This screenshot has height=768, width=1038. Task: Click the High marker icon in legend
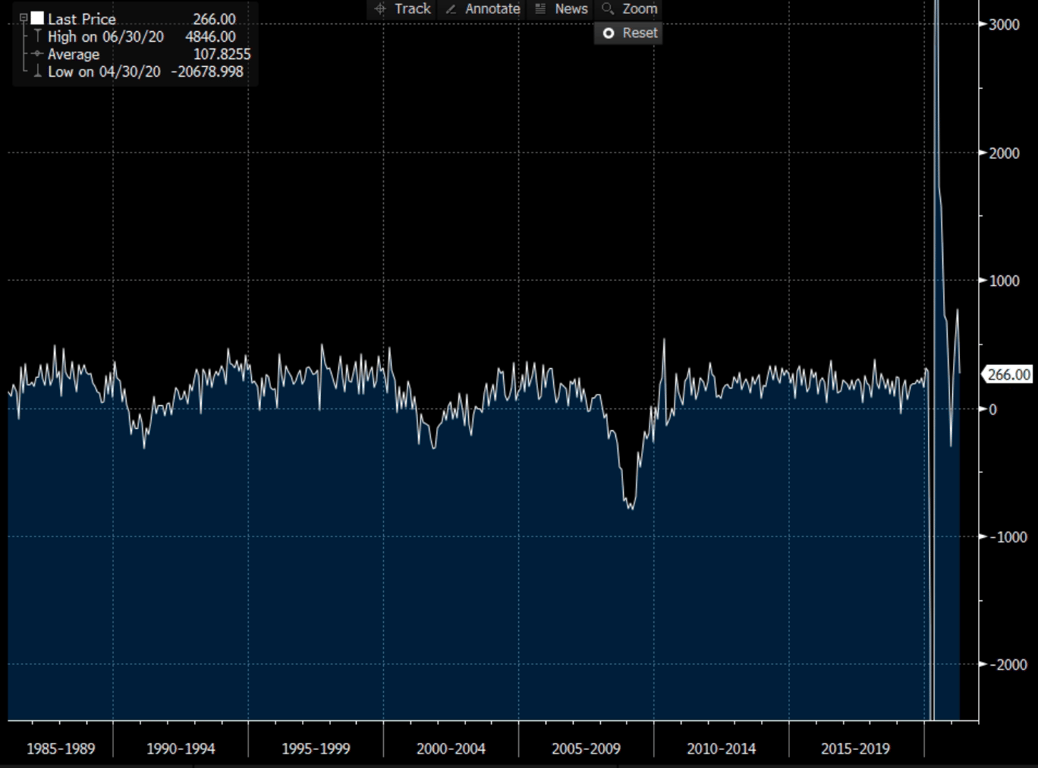click(38, 36)
